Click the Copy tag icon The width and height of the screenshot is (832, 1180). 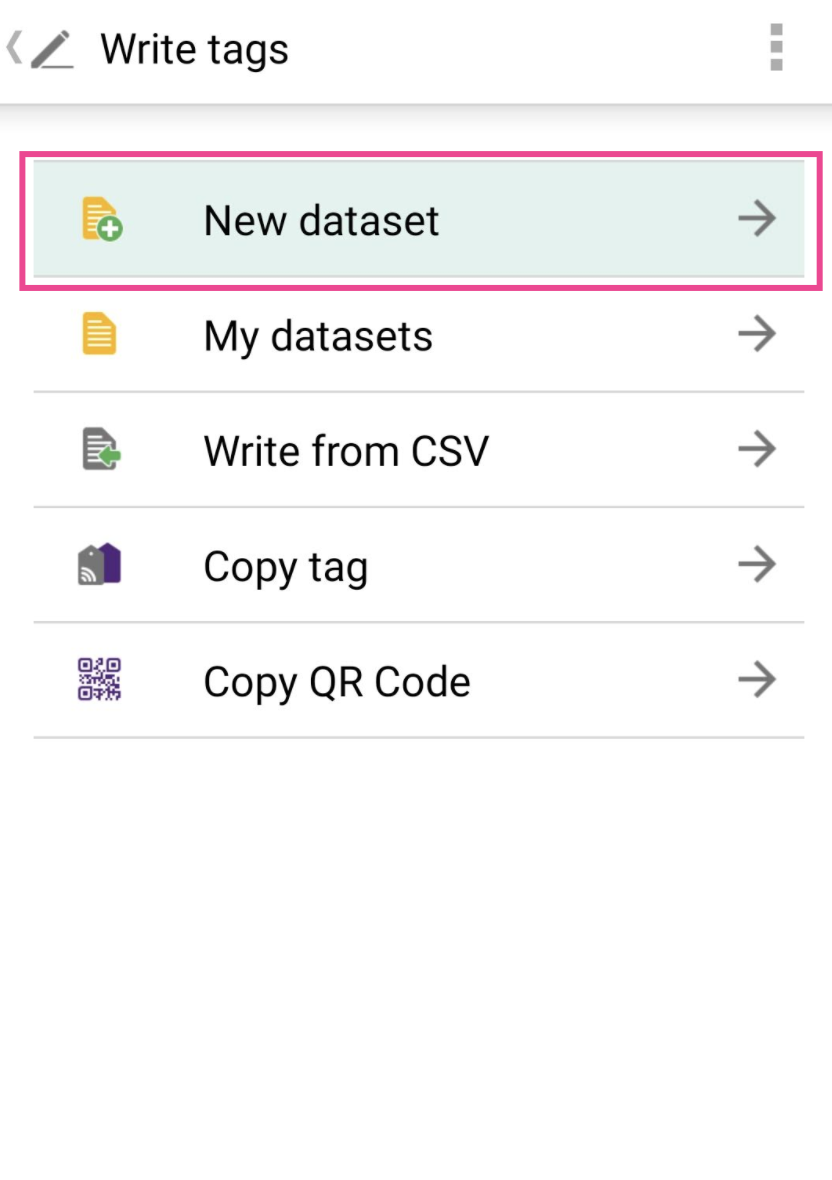point(100,565)
